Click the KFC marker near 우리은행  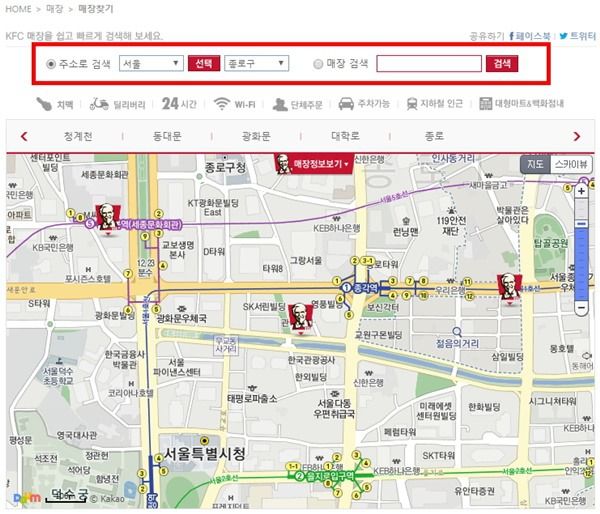(509, 289)
